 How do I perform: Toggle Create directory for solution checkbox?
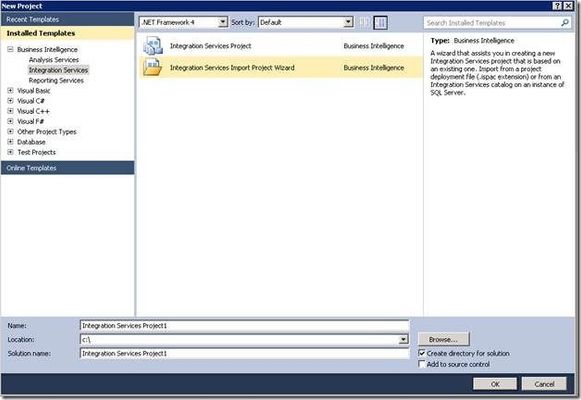pos(422,353)
